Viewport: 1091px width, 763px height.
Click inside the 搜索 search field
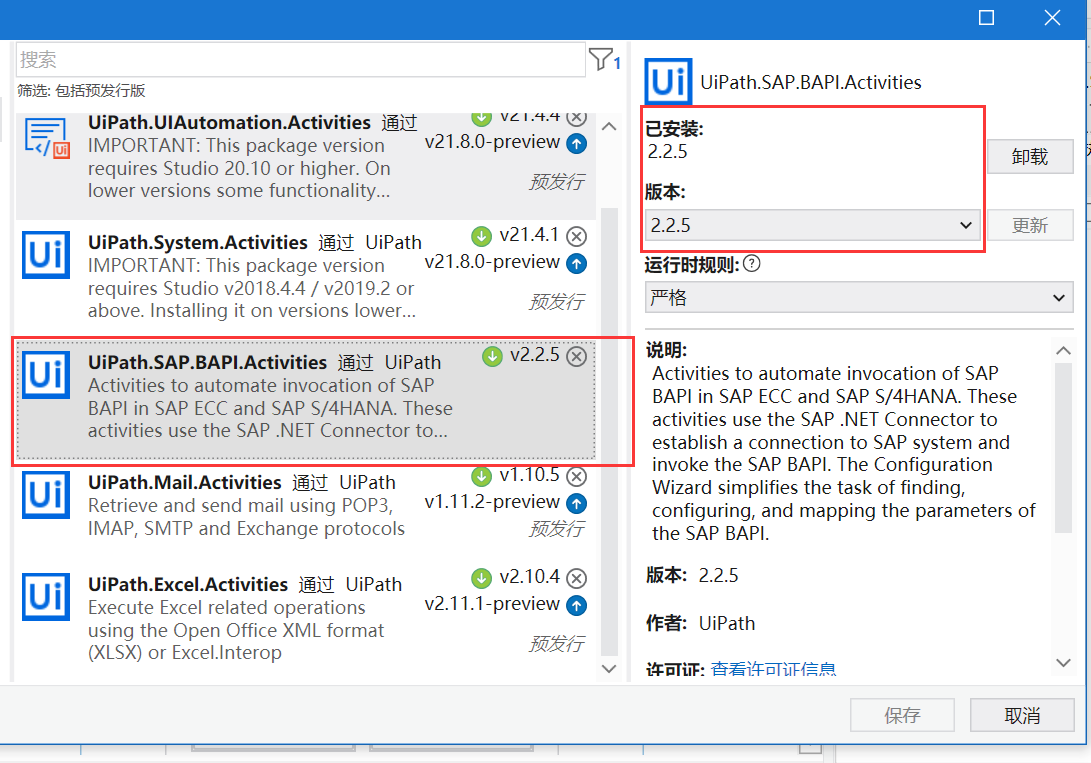(300, 60)
